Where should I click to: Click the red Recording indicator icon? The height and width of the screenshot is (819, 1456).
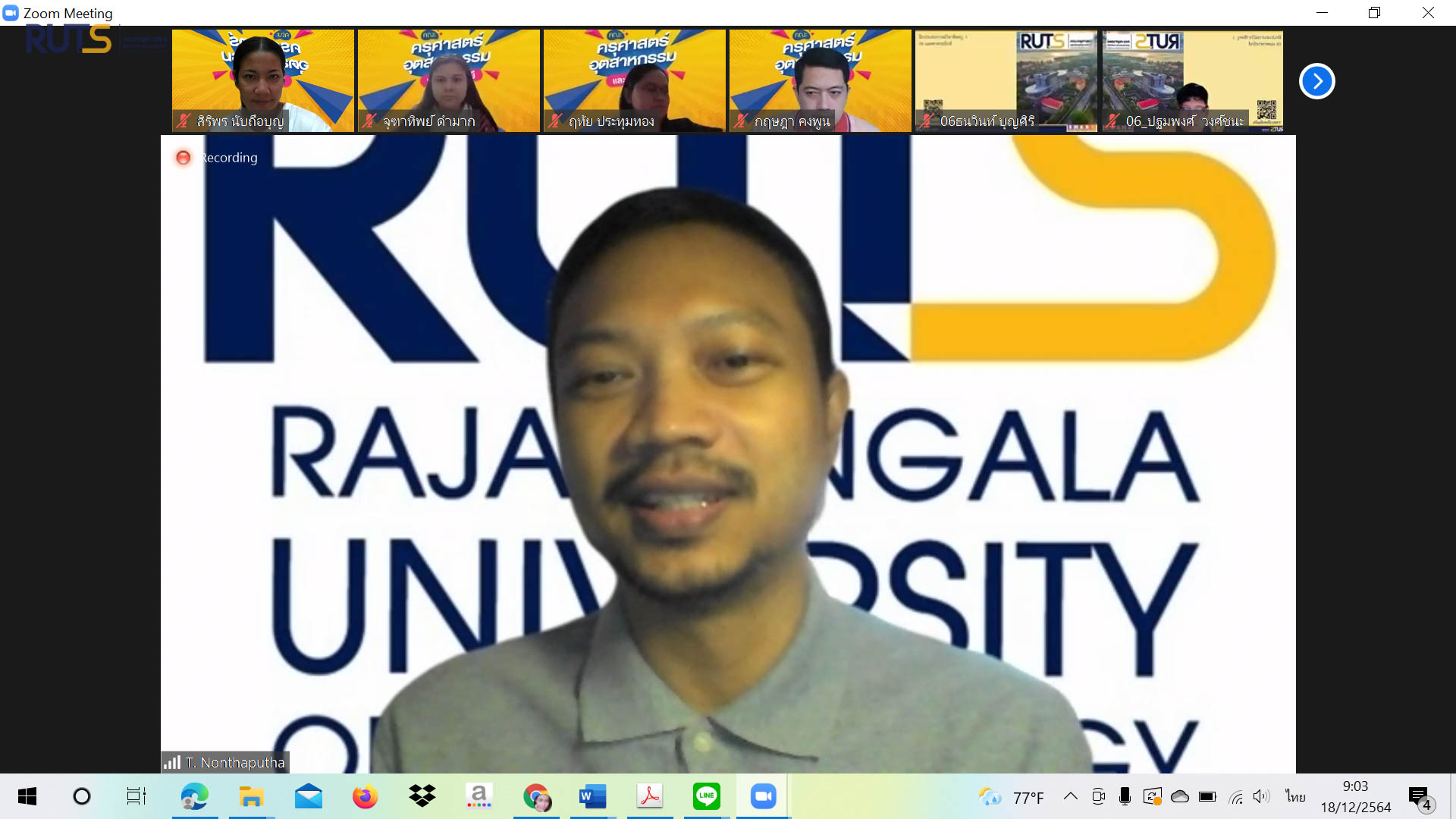[x=183, y=158]
